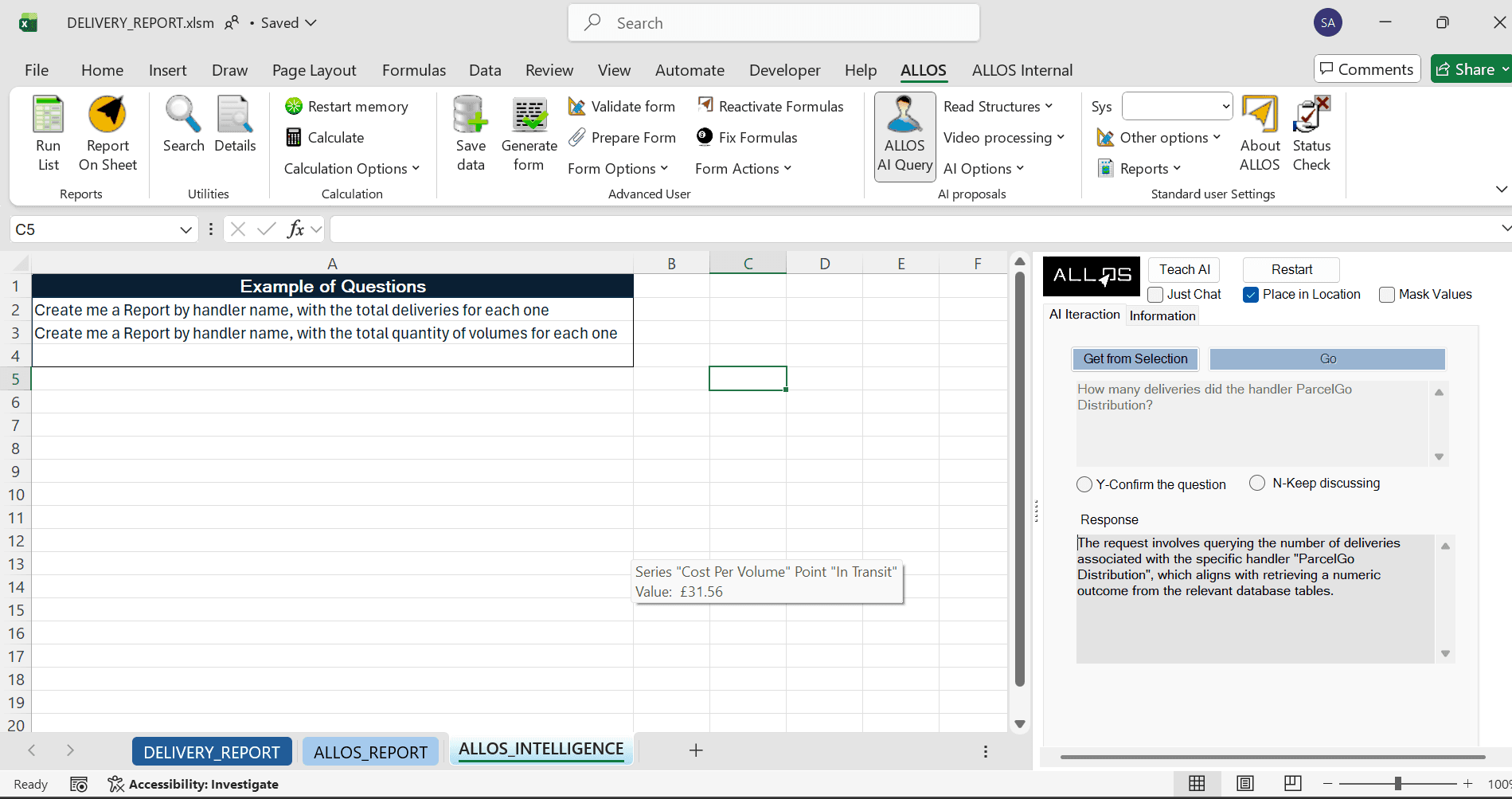Screen dimensions: 1512x799
Task: Switch to Information tab in panel
Action: tap(1162, 315)
